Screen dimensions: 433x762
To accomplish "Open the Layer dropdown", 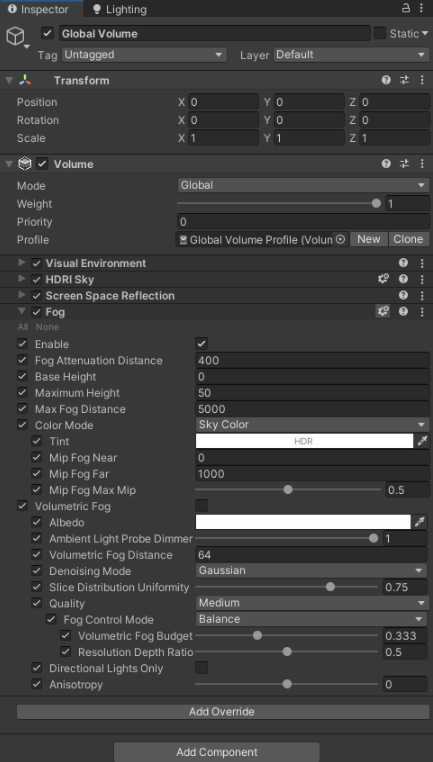I will coord(351,54).
